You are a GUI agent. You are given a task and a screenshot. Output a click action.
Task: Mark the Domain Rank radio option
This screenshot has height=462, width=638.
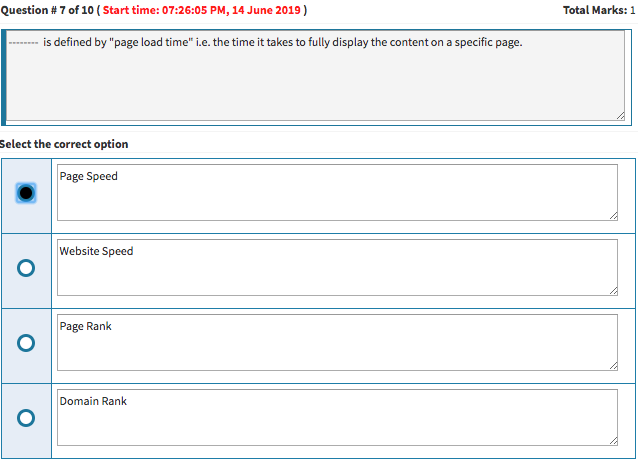click(x=26, y=418)
